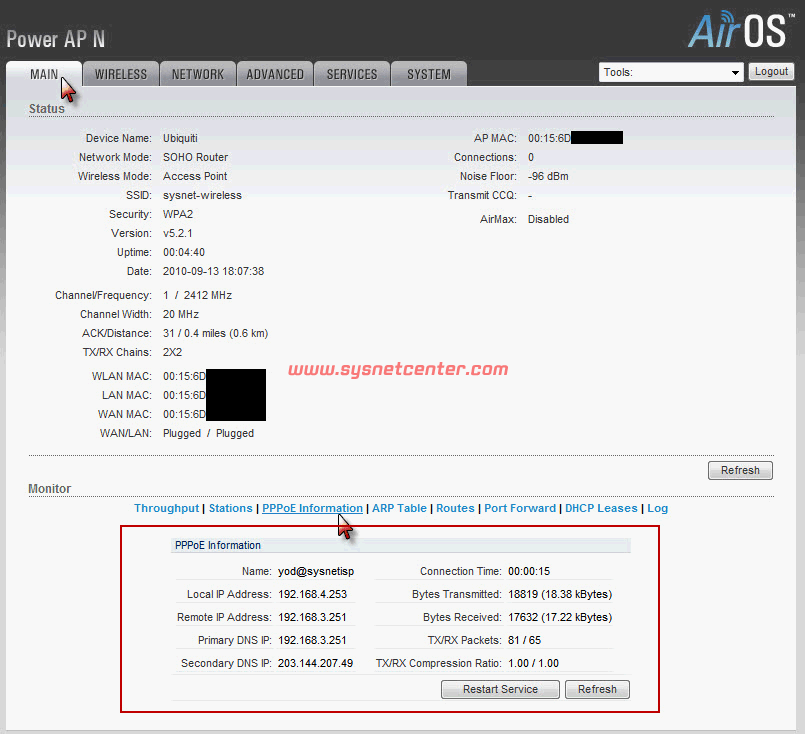The height and width of the screenshot is (734, 805).
Task: Open the PPPoE Information link
Action: [312, 508]
